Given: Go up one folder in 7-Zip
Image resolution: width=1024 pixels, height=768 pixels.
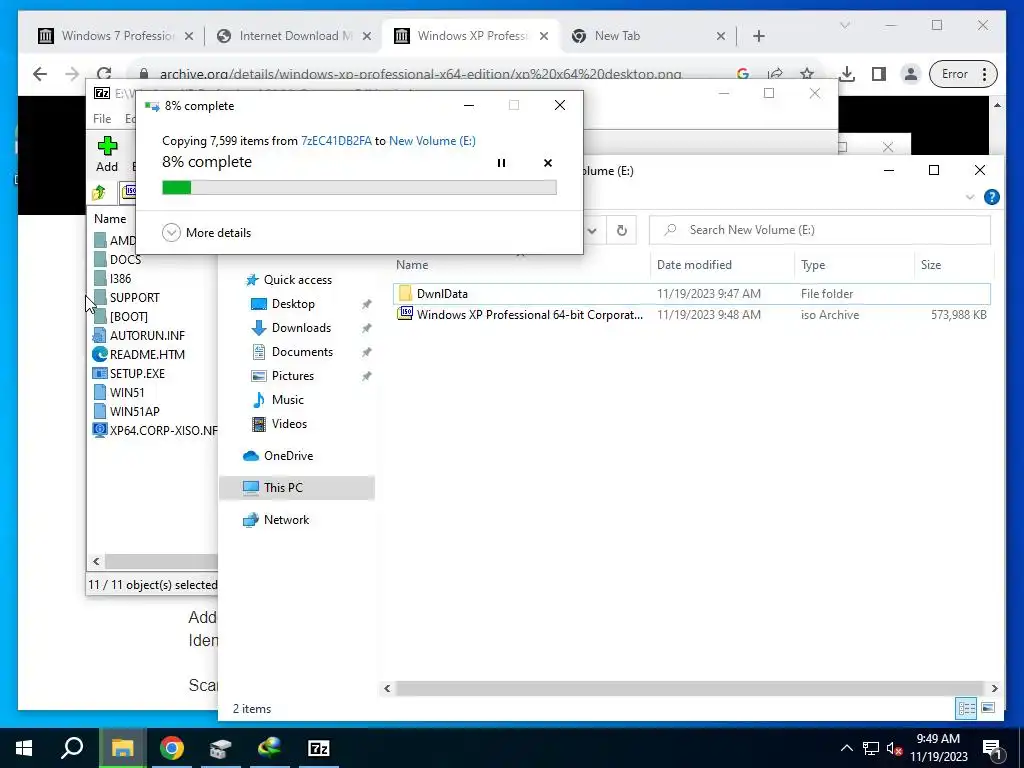Looking at the screenshot, I should pos(99,193).
